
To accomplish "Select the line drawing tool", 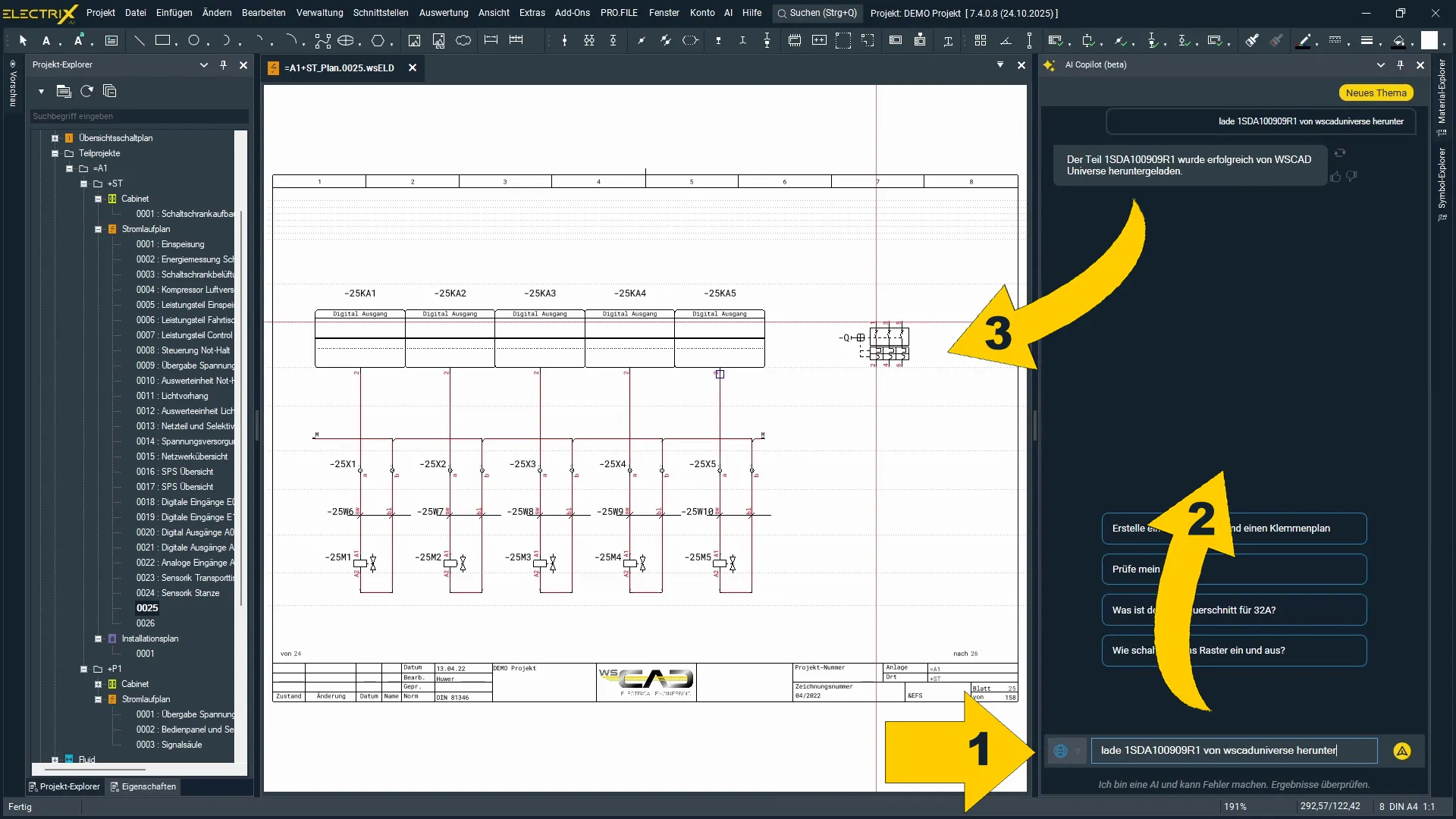I will point(139,40).
